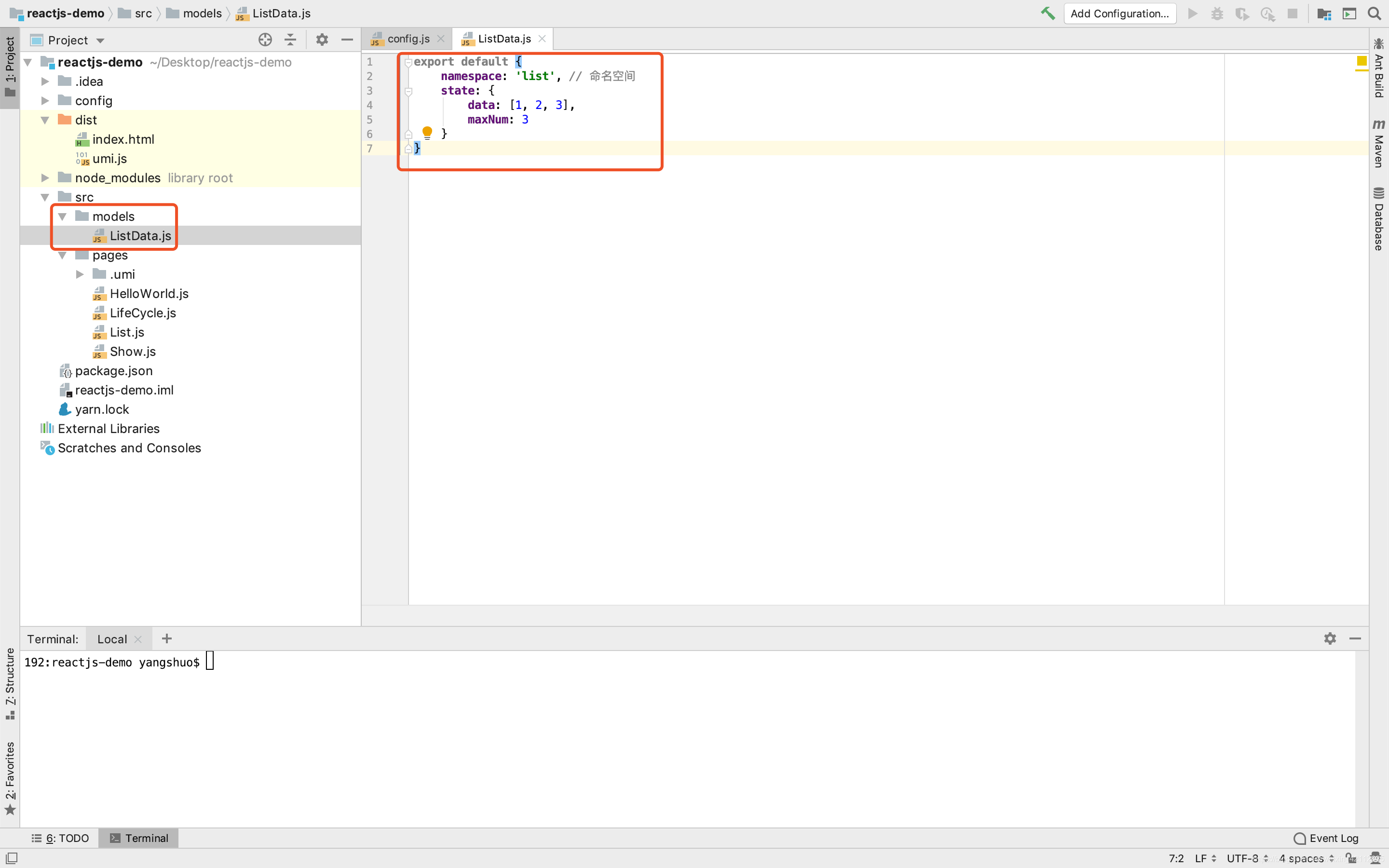This screenshot has height=868, width=1389.
Task: Open Search Everywhere magnifier icon
Action: point(1374,13)
